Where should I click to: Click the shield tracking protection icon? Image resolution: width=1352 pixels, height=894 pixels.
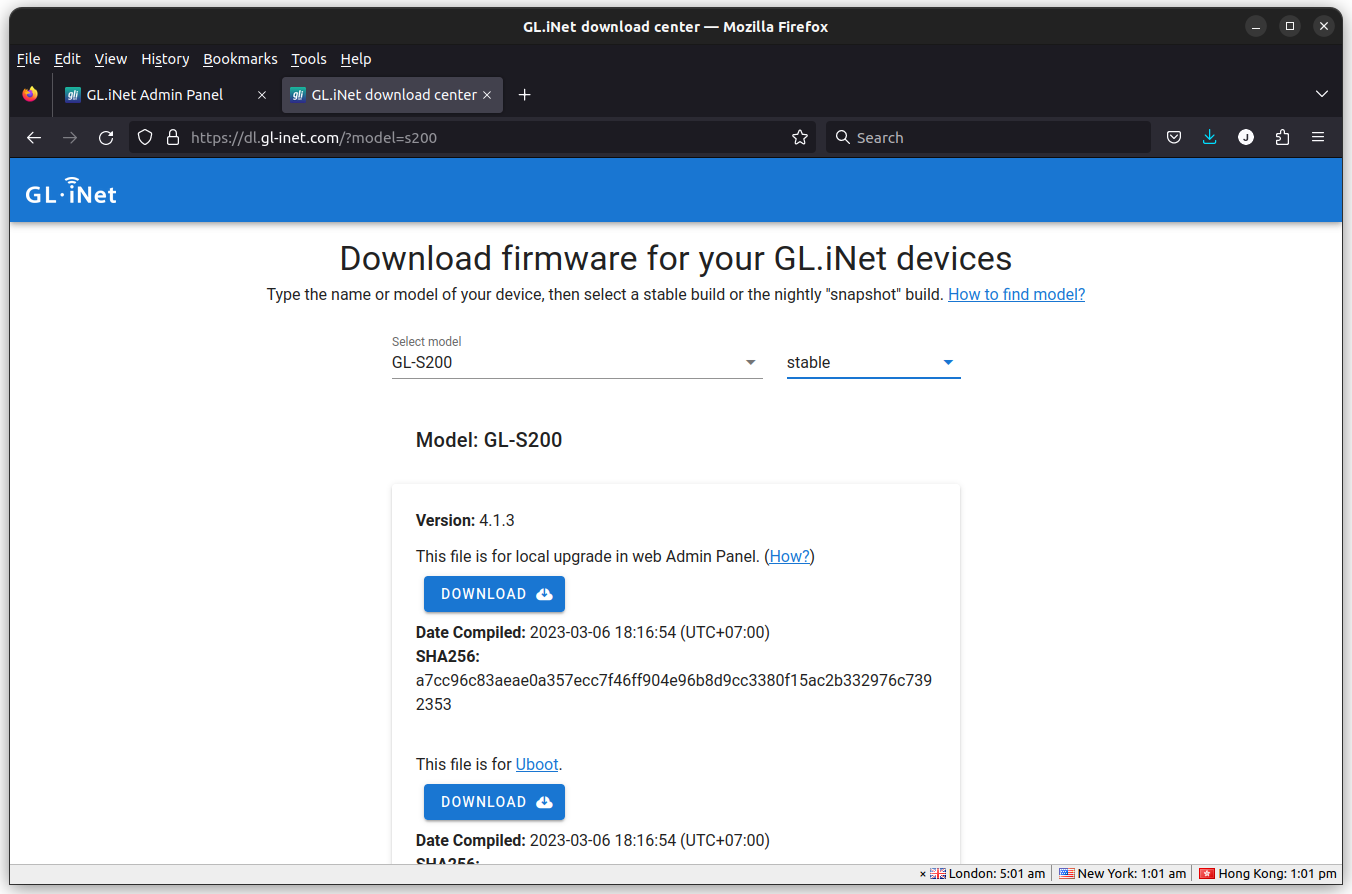[145, 138]
